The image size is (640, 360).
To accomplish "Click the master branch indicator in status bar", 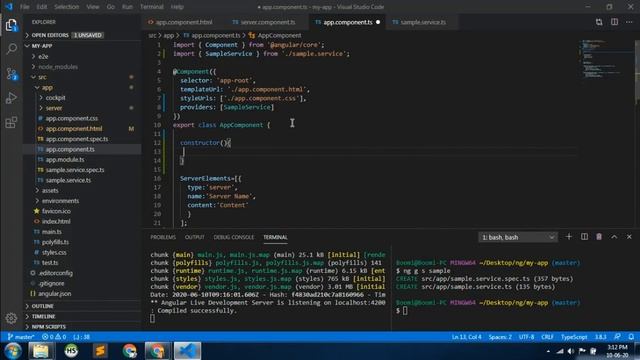I will point(20,337).
